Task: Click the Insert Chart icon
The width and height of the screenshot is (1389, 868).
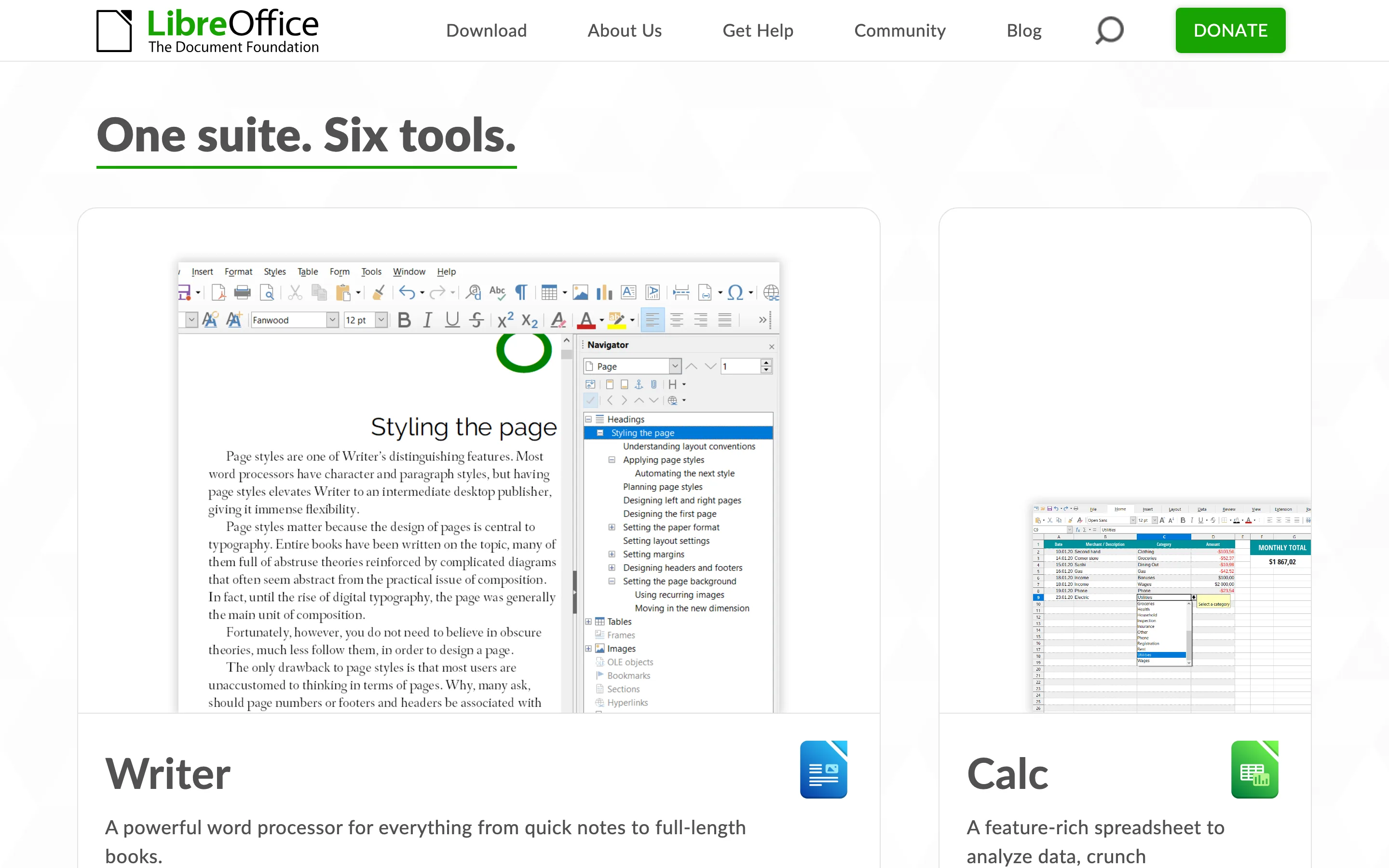Action: click(604, 293)
